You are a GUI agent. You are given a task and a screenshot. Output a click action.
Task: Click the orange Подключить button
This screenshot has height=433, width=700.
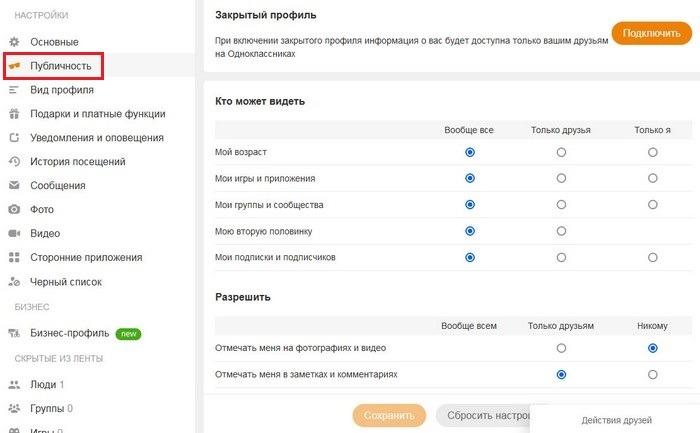point(651,33)
